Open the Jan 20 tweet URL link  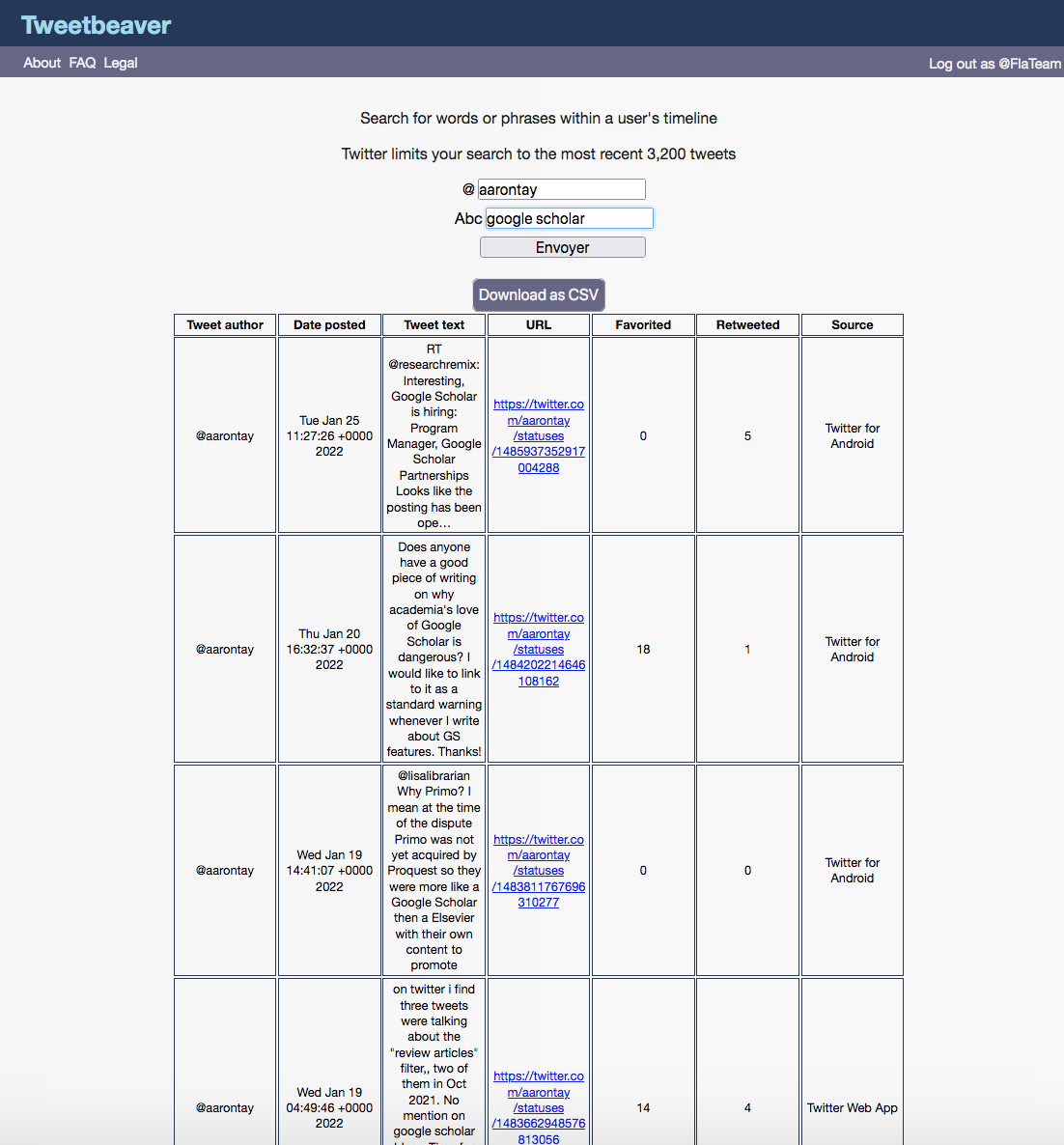tap(539, 650)
